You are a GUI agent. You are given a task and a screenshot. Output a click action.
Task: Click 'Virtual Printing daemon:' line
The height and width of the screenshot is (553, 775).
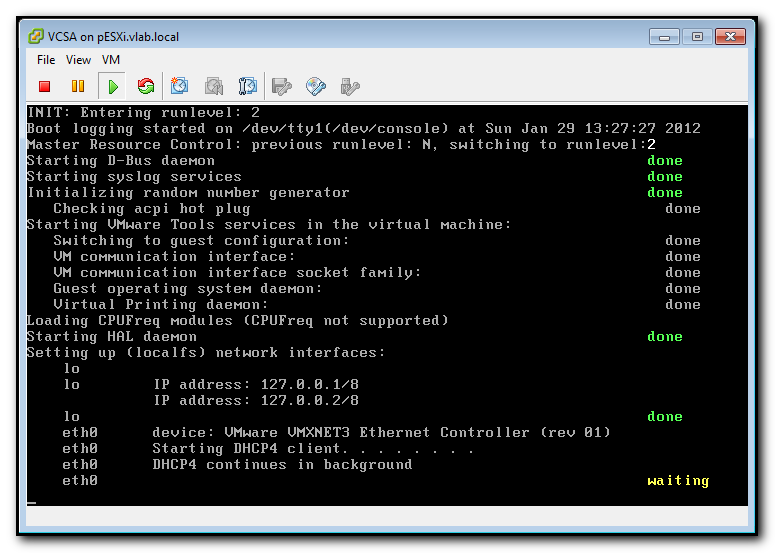(x=161, y=305)
